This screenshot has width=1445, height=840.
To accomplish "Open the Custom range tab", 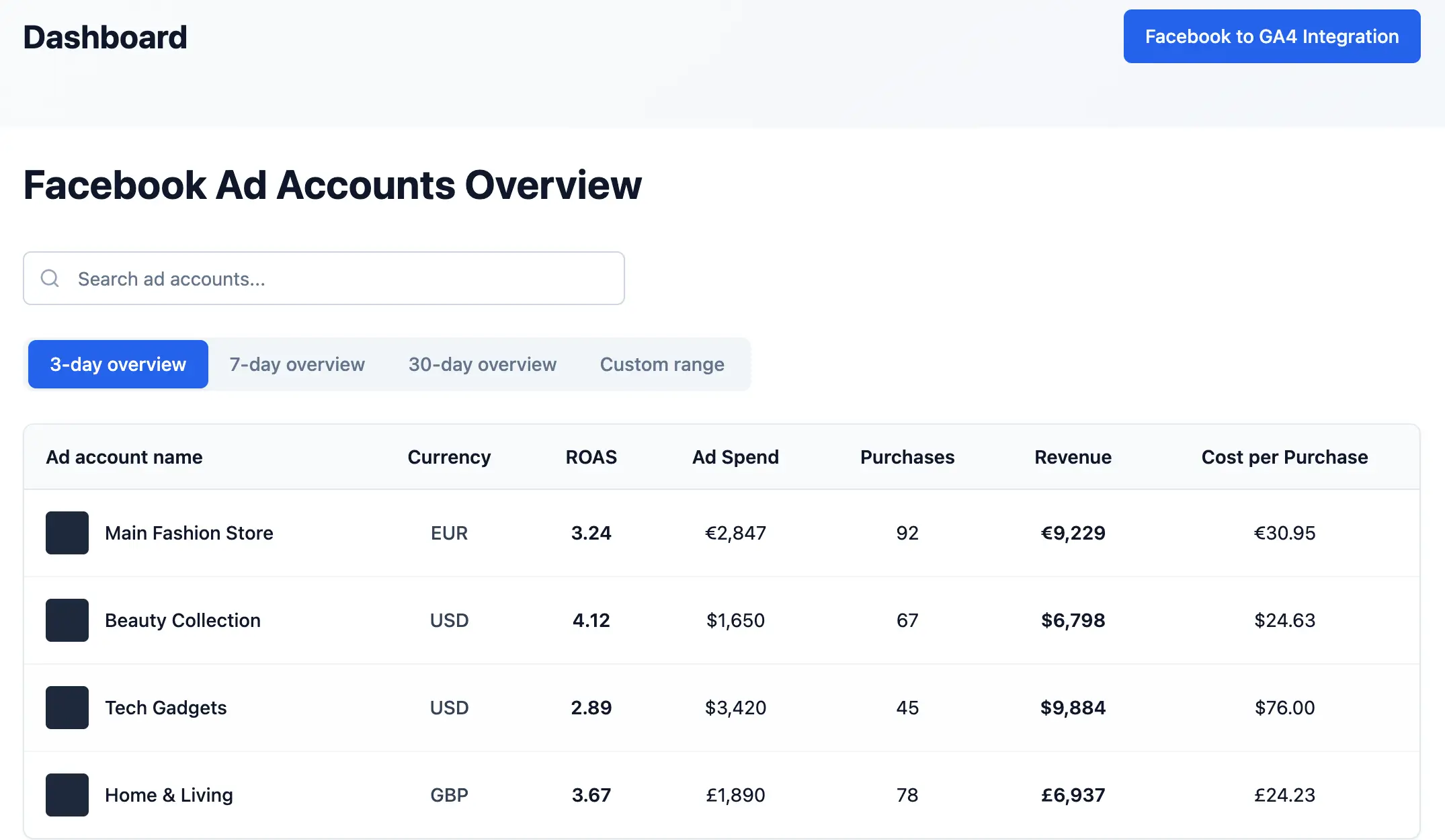I will pyautogui.click(x=662, y=364).
